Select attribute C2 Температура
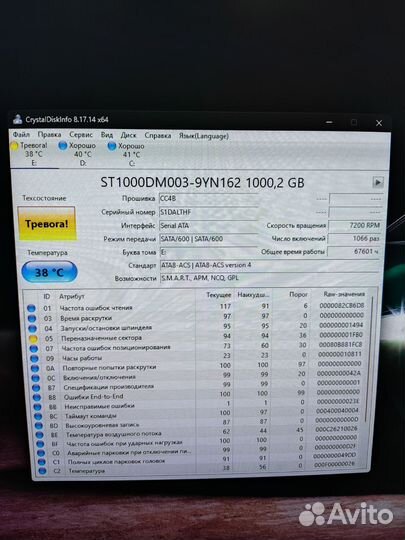Viewport: 405px width, 540px height. (197, 469)
